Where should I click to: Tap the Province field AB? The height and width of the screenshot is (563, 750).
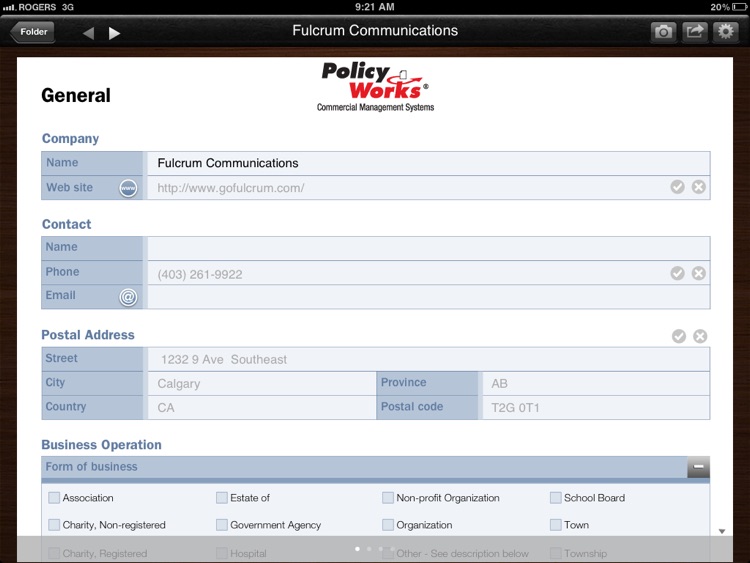(596, 384)
